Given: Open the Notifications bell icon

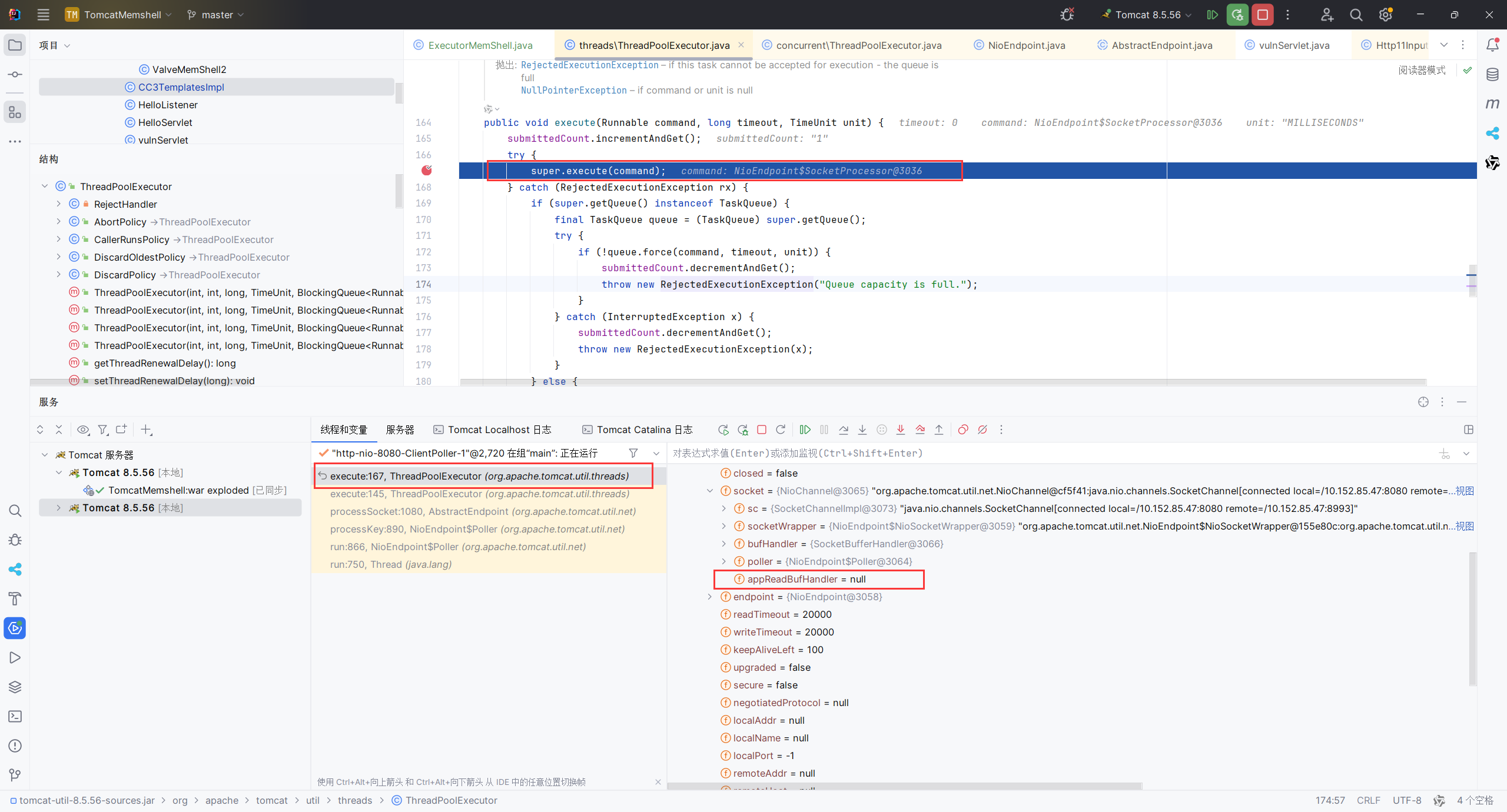Looking at the screenshot, I should (x=1492, y=45).
